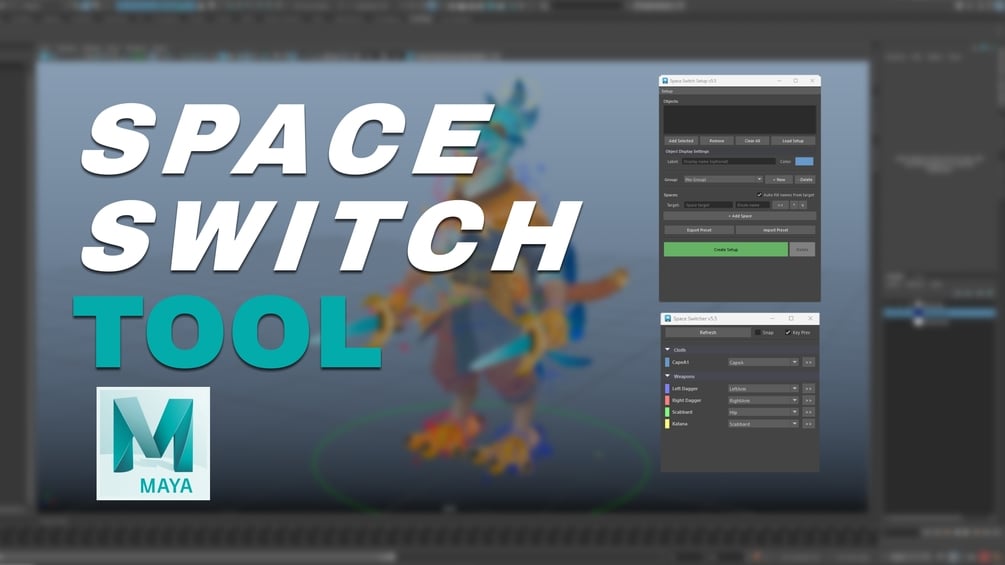
Task: Close the Space Switcher window
Action: (x=810, y=318)
